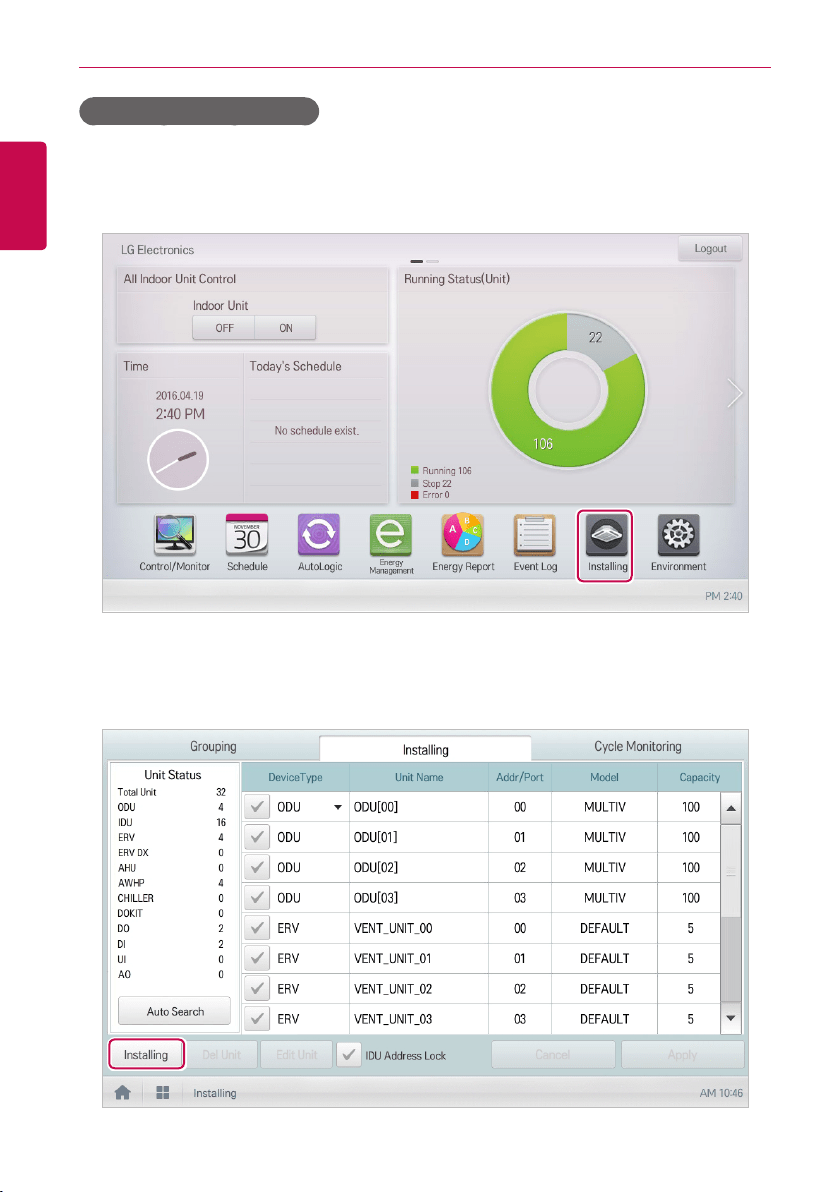Click the 'ERV DX' row in Unit Status
The width and height of the screenshot is (840, 1192).
coord(171,852)
